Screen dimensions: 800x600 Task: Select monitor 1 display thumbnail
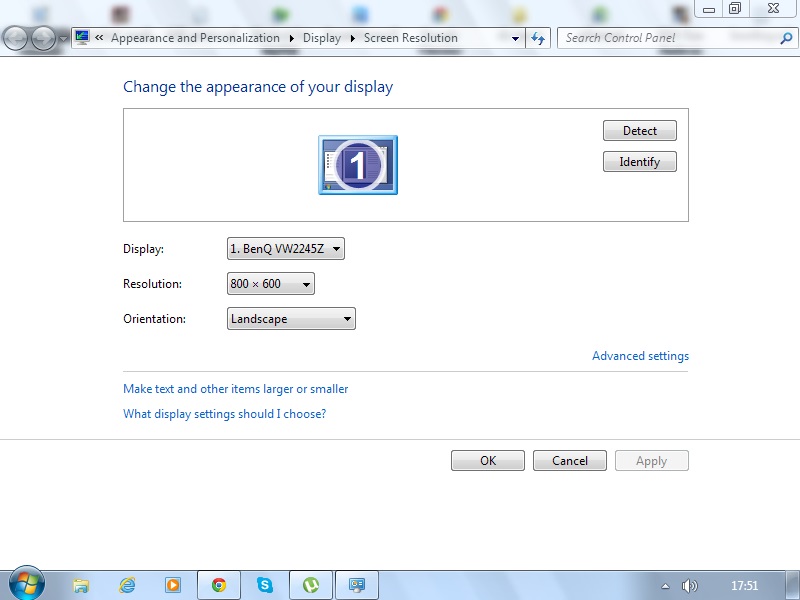point(358,165)
